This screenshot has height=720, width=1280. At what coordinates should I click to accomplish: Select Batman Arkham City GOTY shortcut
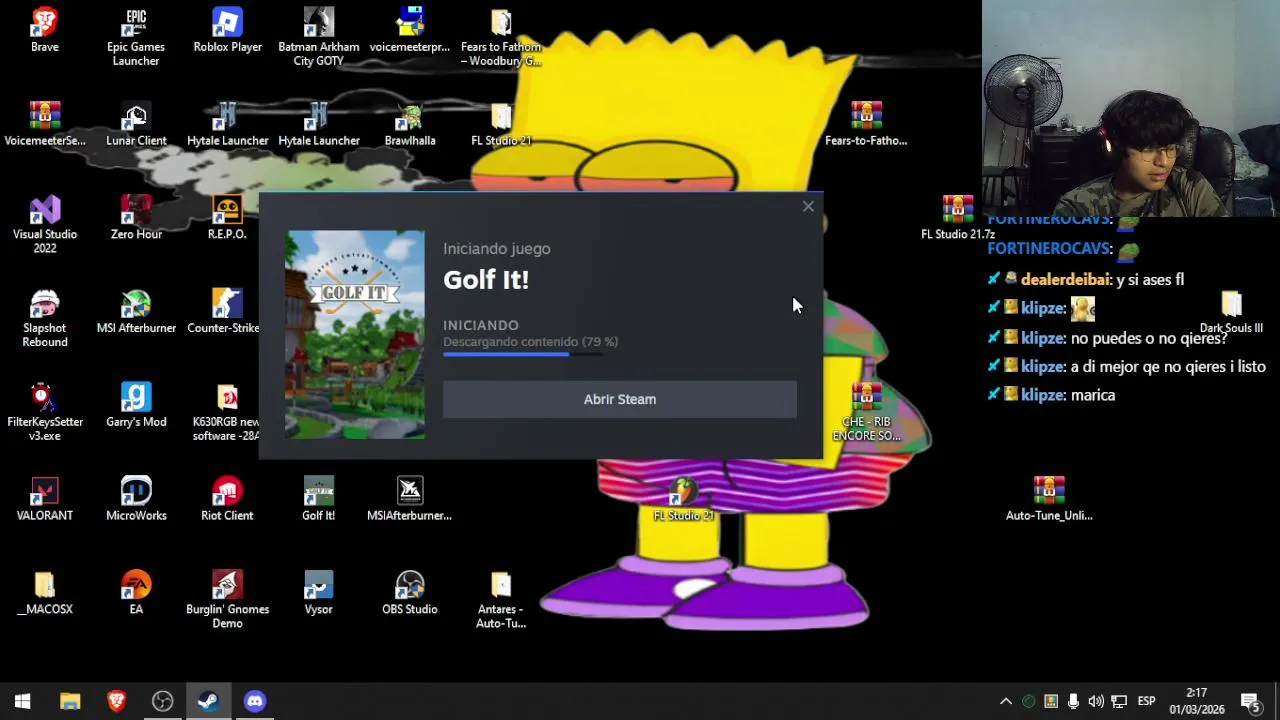319,38
